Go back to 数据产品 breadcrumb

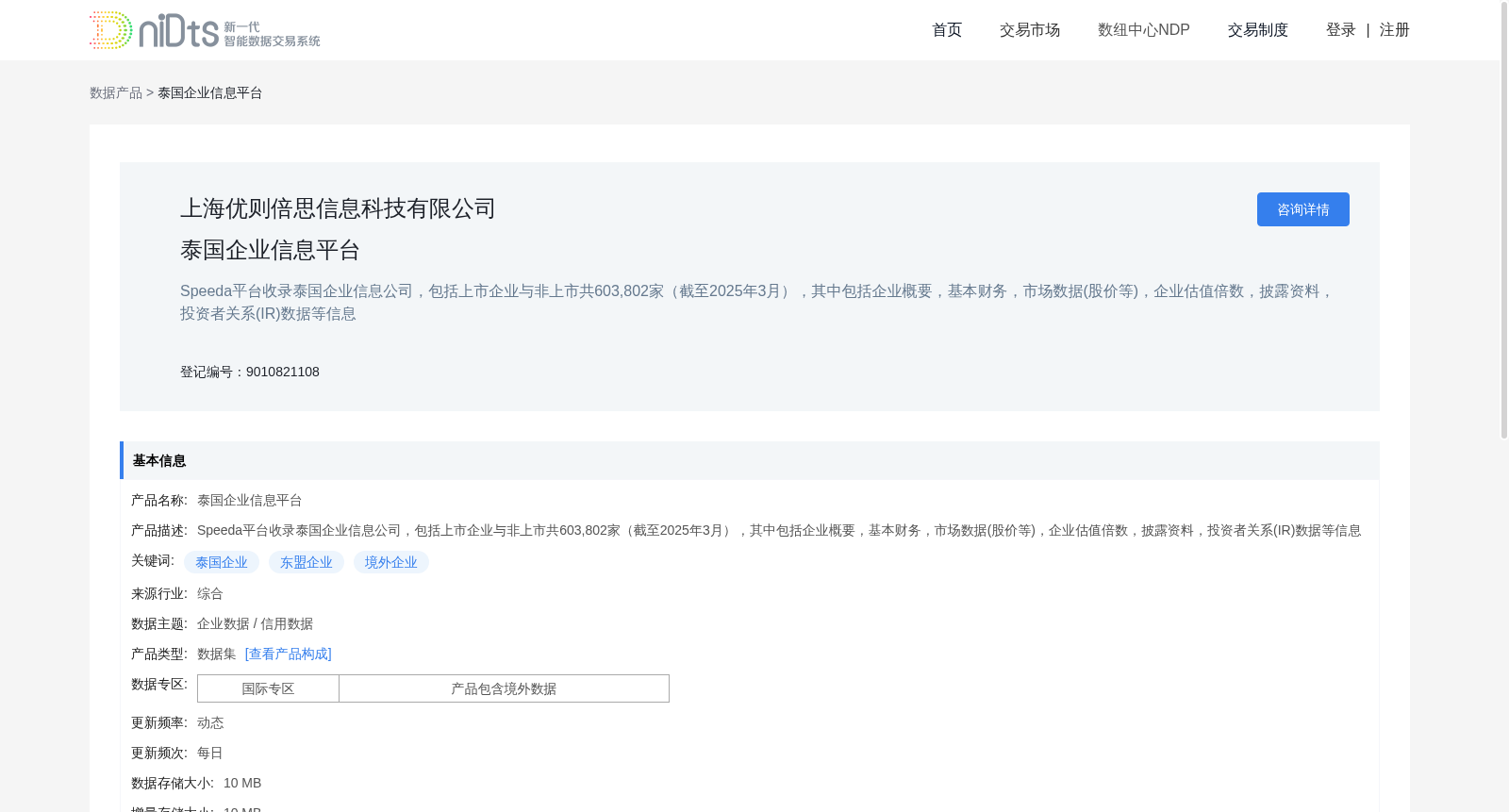click(116, 92)
